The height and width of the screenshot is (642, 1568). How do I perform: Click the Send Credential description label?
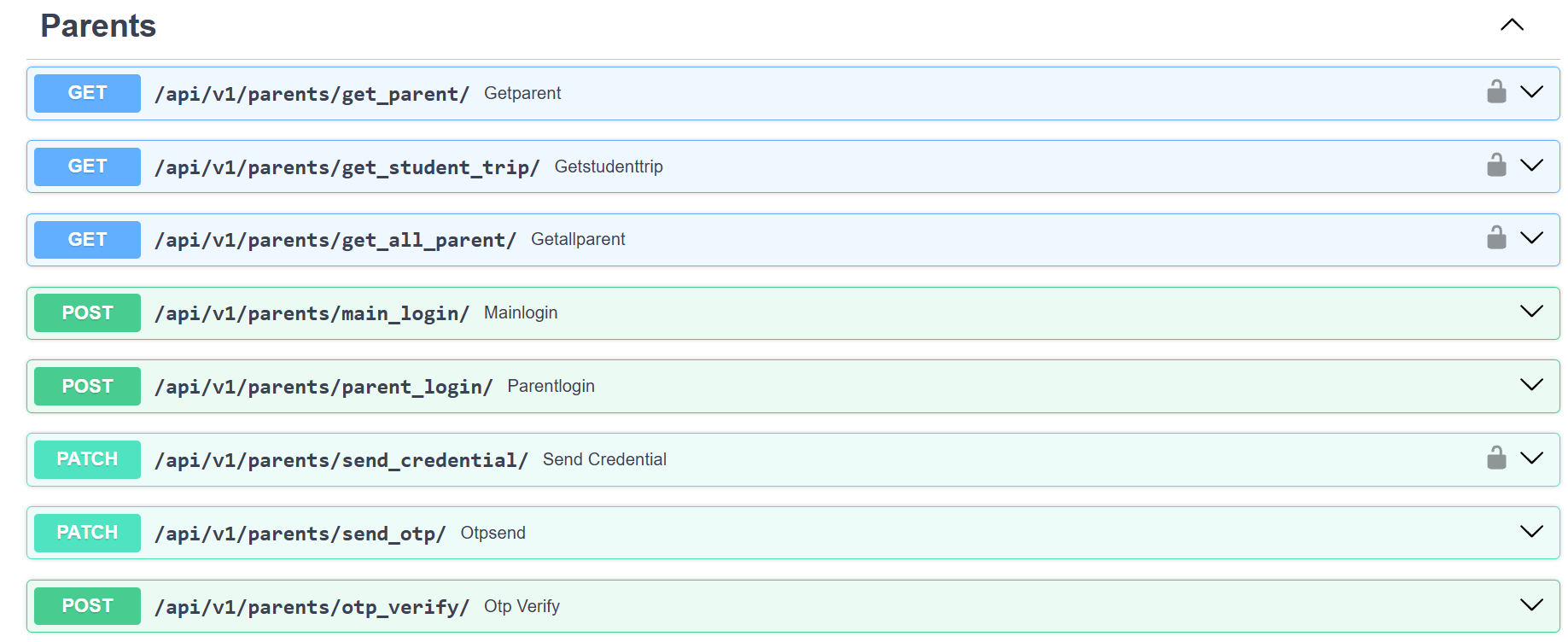(x=603, y=460)
